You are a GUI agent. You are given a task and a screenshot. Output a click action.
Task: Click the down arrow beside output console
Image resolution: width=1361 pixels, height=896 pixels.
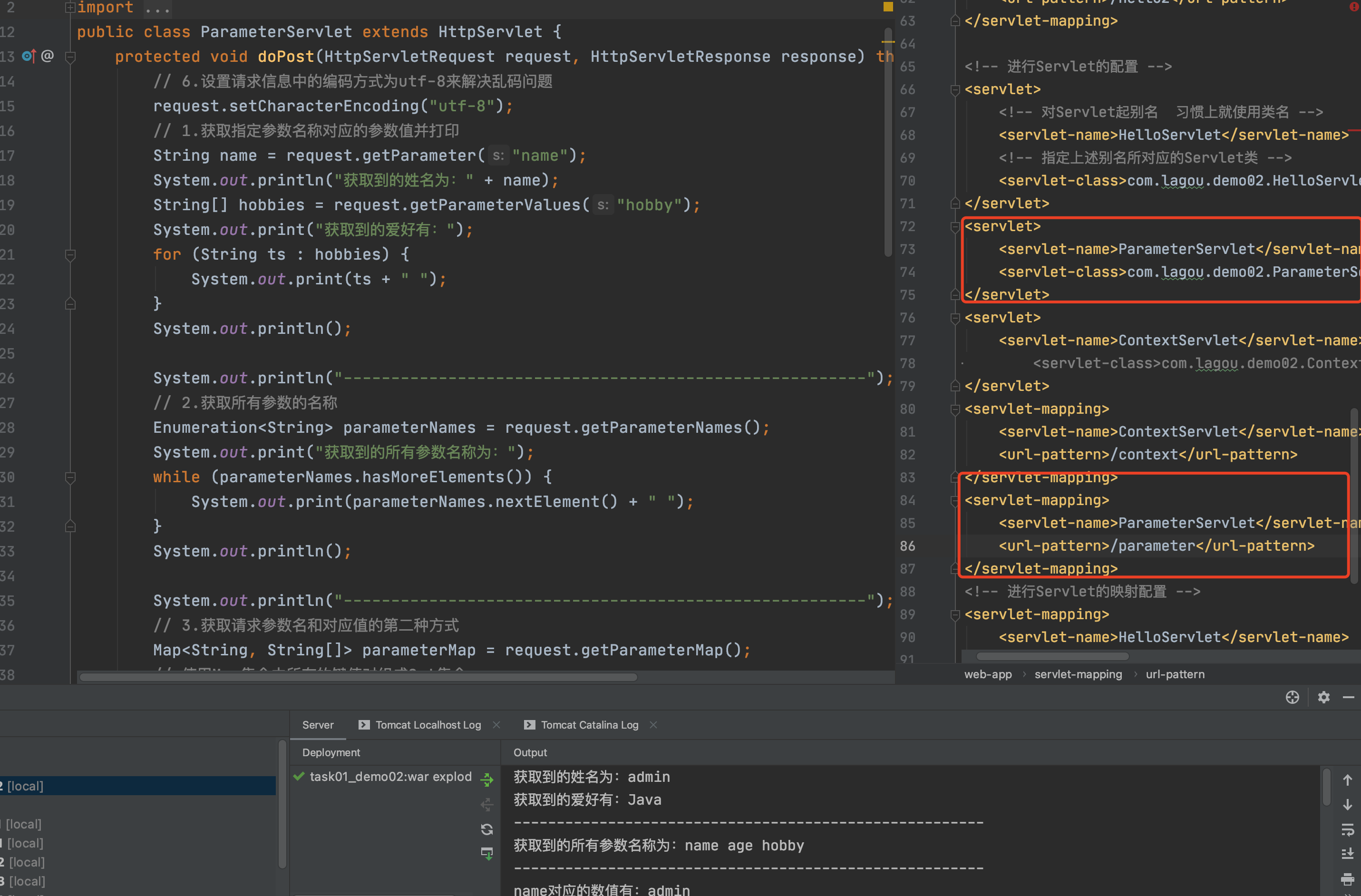[x=1347, y=805]
